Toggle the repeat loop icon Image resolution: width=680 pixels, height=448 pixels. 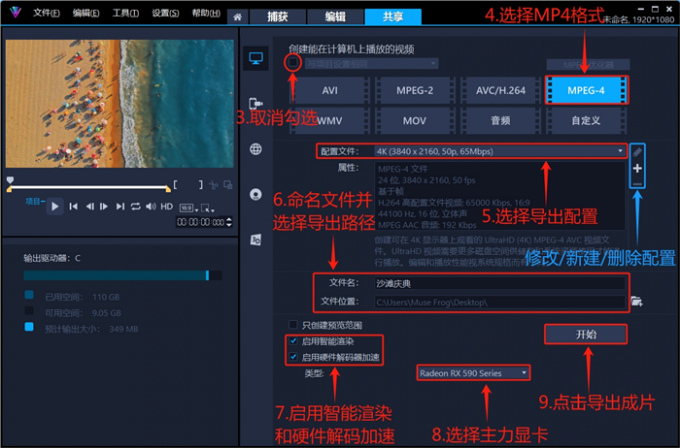click(x=136, y=206)
